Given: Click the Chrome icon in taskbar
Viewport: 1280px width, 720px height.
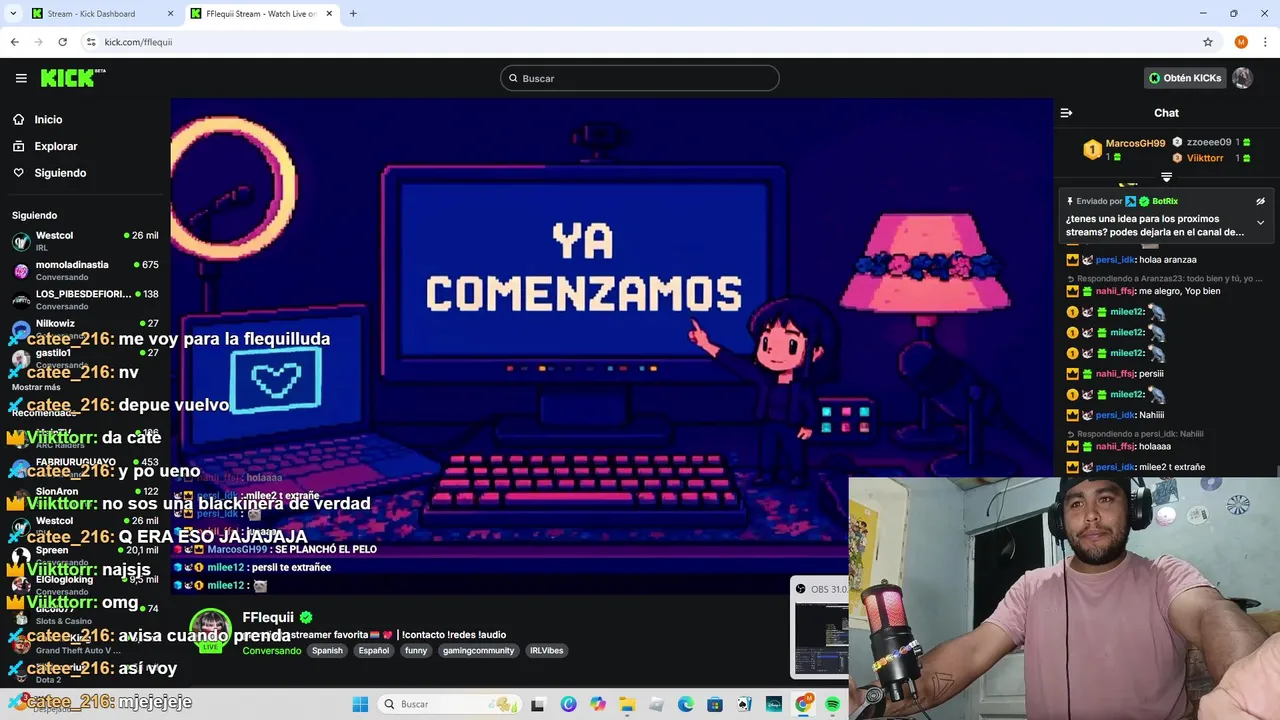Looking at the screenshot, I should pos(803,704).
